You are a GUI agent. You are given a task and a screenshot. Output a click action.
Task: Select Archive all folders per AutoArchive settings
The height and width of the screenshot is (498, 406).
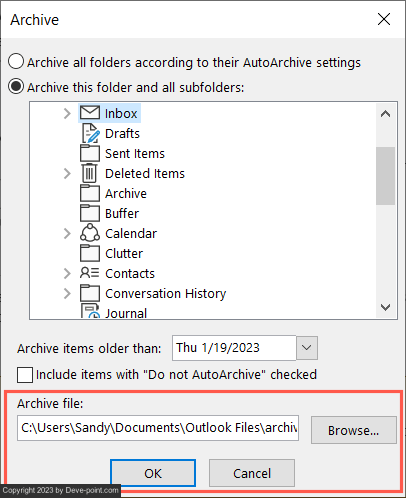click(x=16, y=62)
